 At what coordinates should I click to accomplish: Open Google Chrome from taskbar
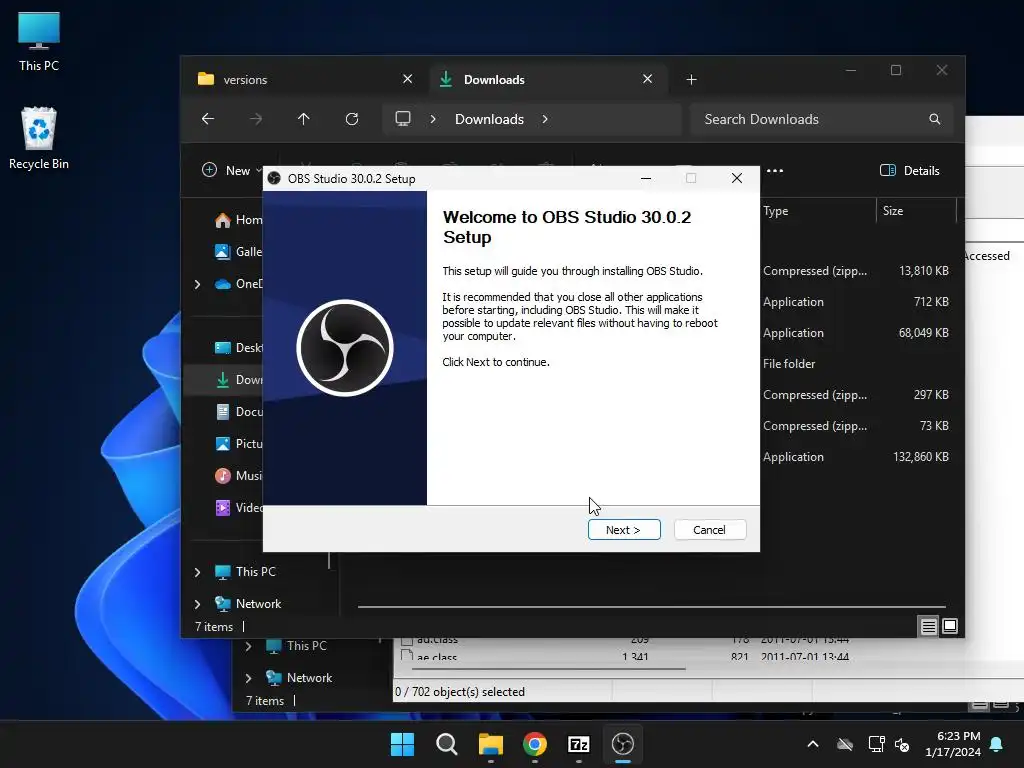pos(535,744)
